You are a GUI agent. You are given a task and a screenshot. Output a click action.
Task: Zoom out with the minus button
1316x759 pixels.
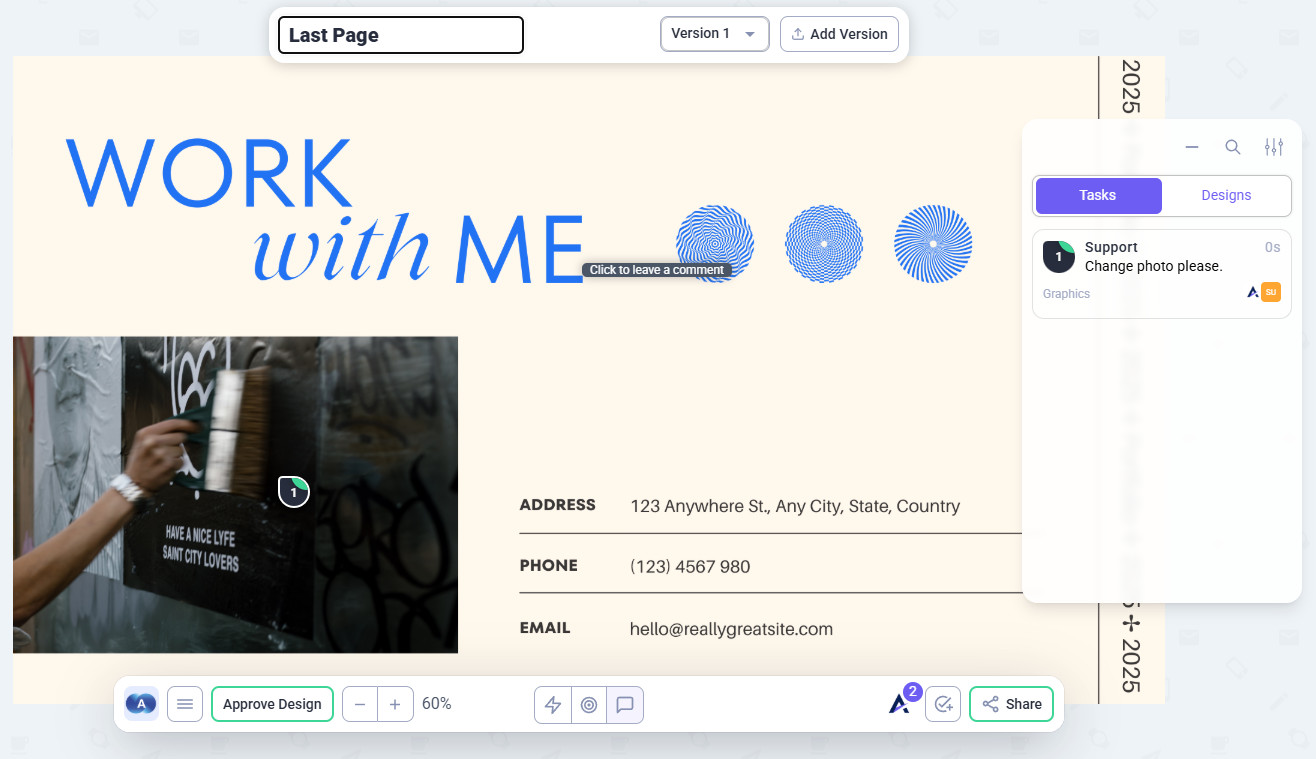click(360, 705)
